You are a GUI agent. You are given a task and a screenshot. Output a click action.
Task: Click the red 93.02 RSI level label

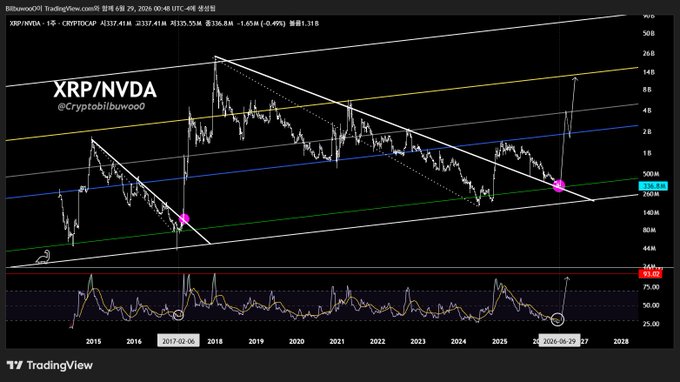point(651,274)
